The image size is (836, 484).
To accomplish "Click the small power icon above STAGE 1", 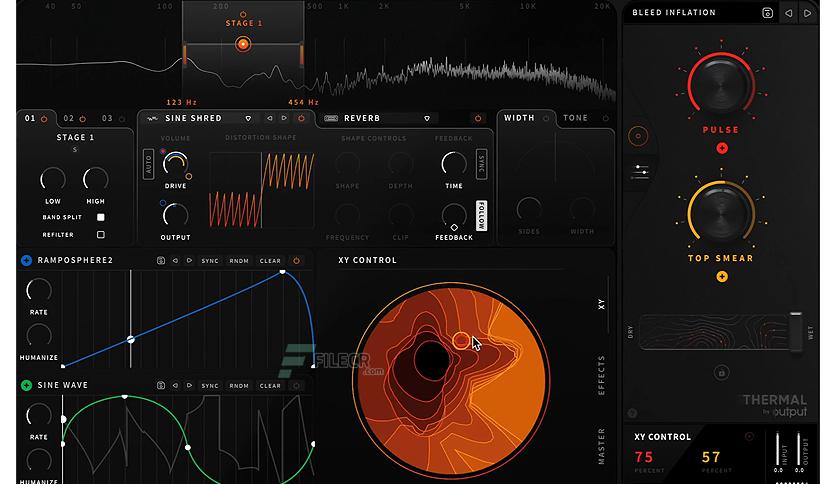I will (243, 14).
